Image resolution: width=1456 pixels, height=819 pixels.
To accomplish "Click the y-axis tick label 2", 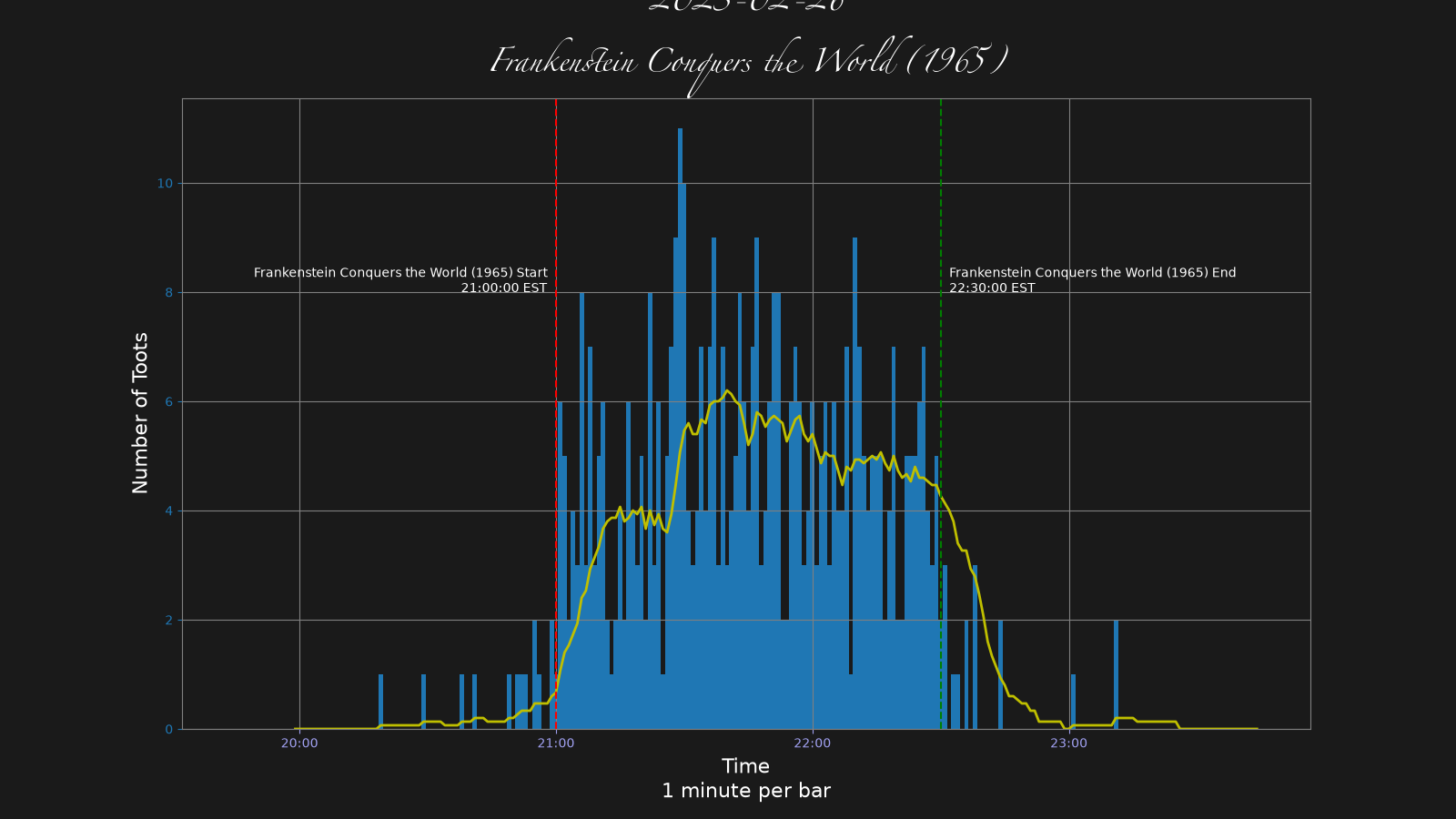I will 168,621.
